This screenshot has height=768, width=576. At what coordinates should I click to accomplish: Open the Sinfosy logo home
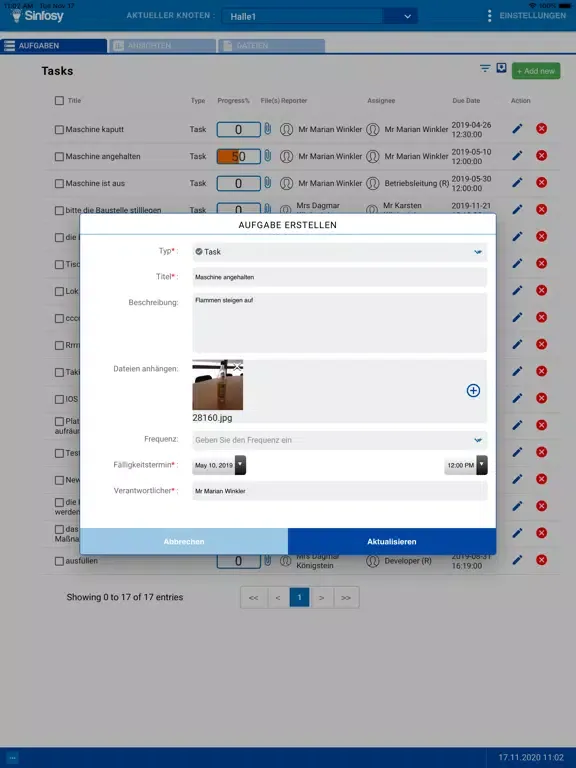[x=38, y=16]
